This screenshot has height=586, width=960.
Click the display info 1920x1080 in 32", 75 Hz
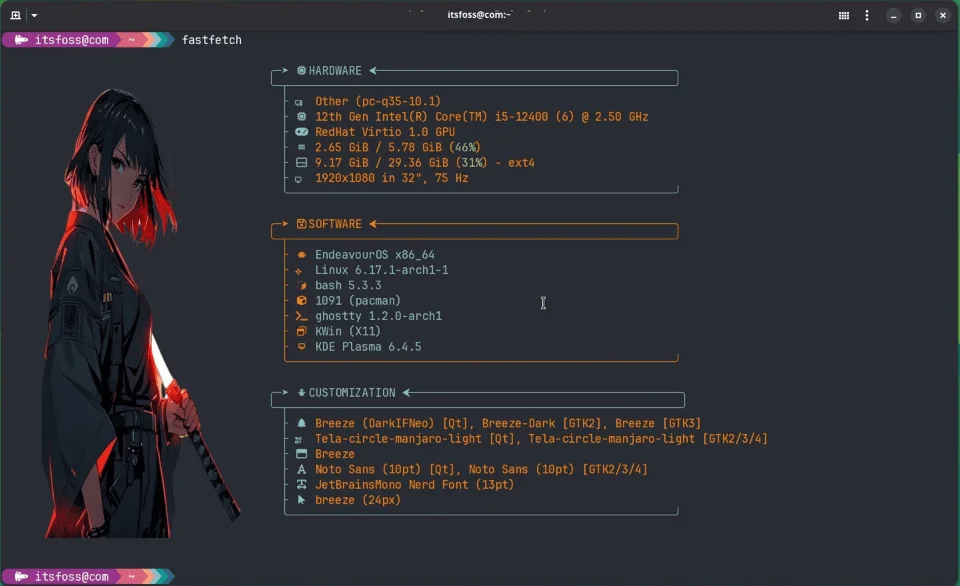[x=392, y=178]
